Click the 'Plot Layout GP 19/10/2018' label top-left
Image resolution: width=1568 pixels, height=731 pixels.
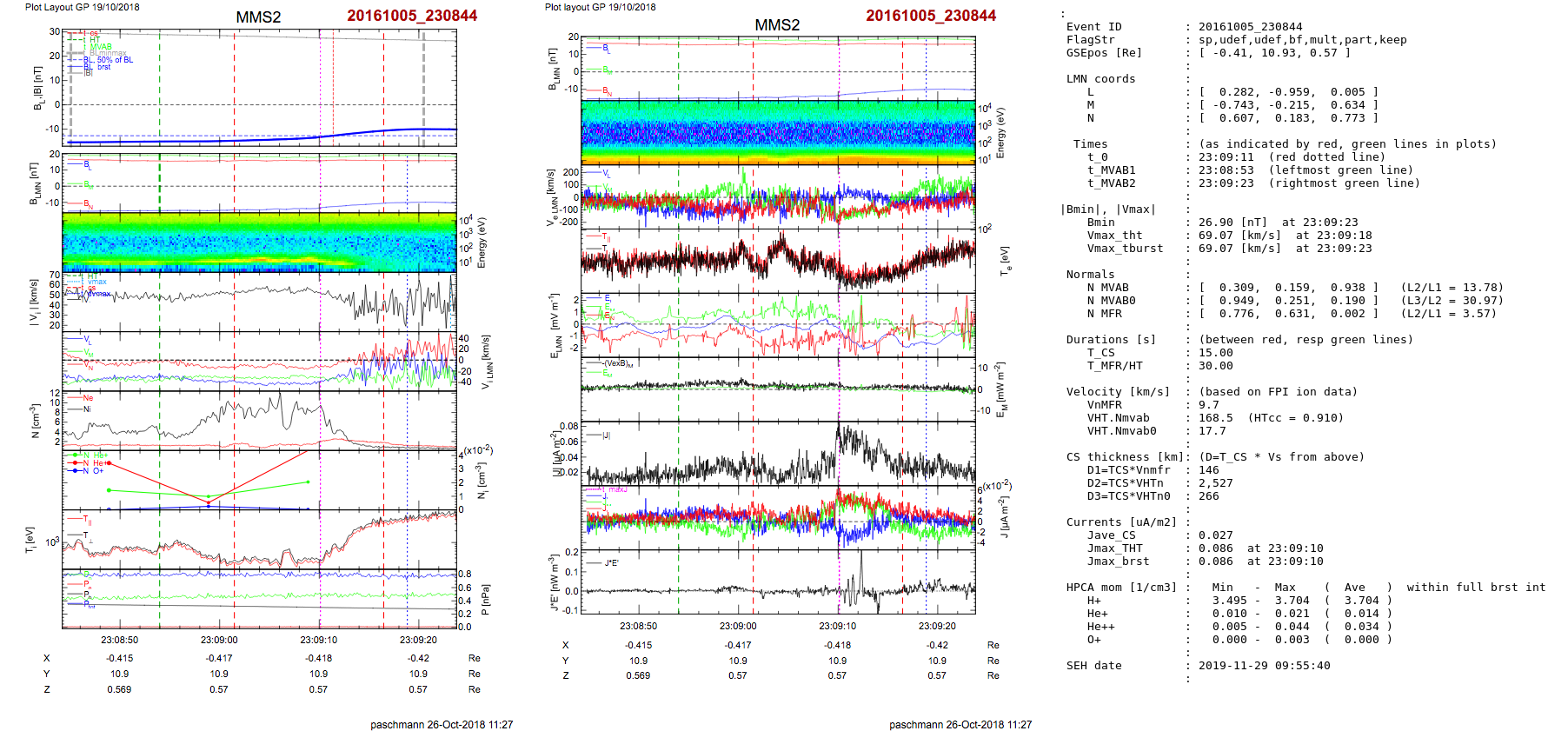click(82, 7)
